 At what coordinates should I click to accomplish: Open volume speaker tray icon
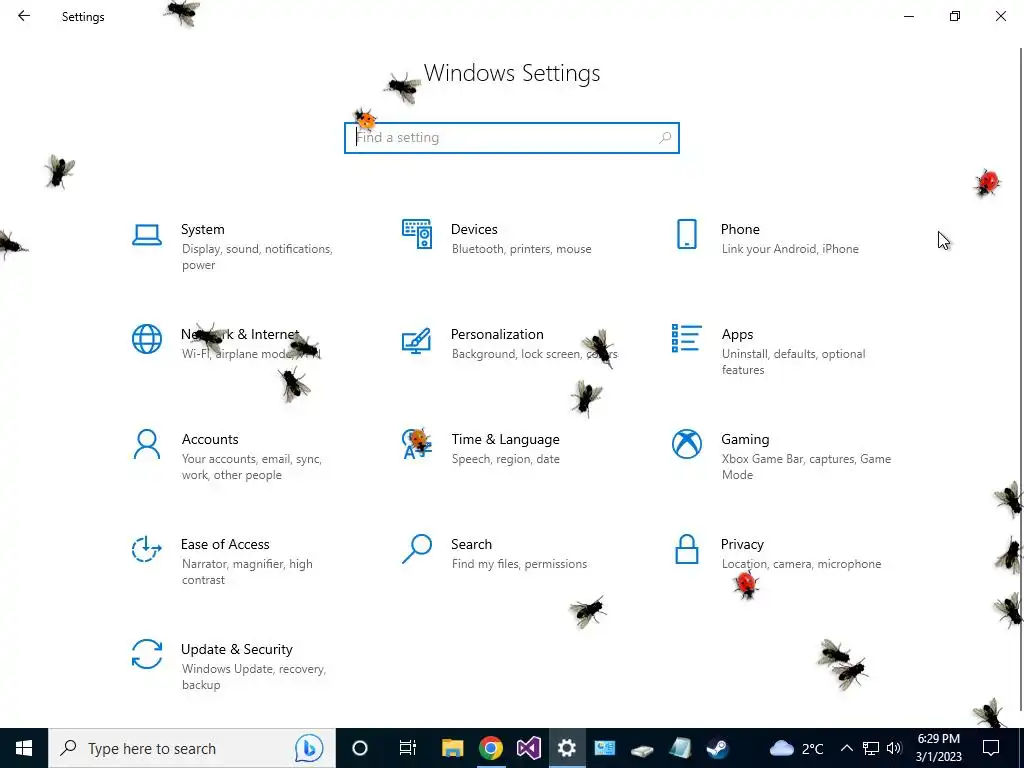point(894,748)
